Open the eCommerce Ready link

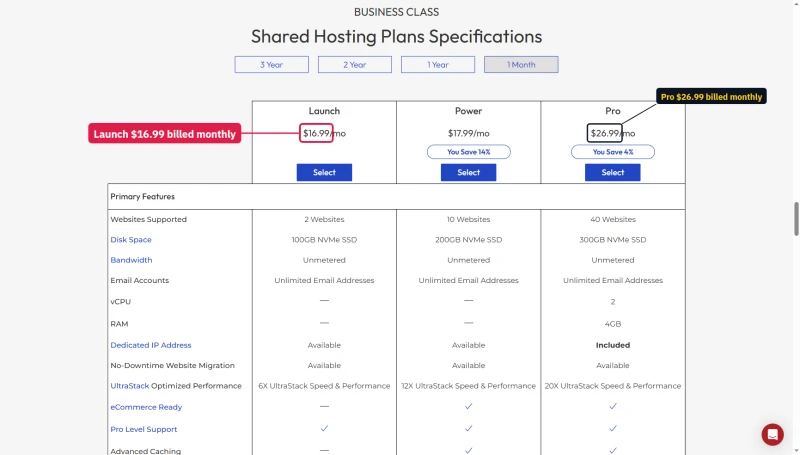pos(146,407)
